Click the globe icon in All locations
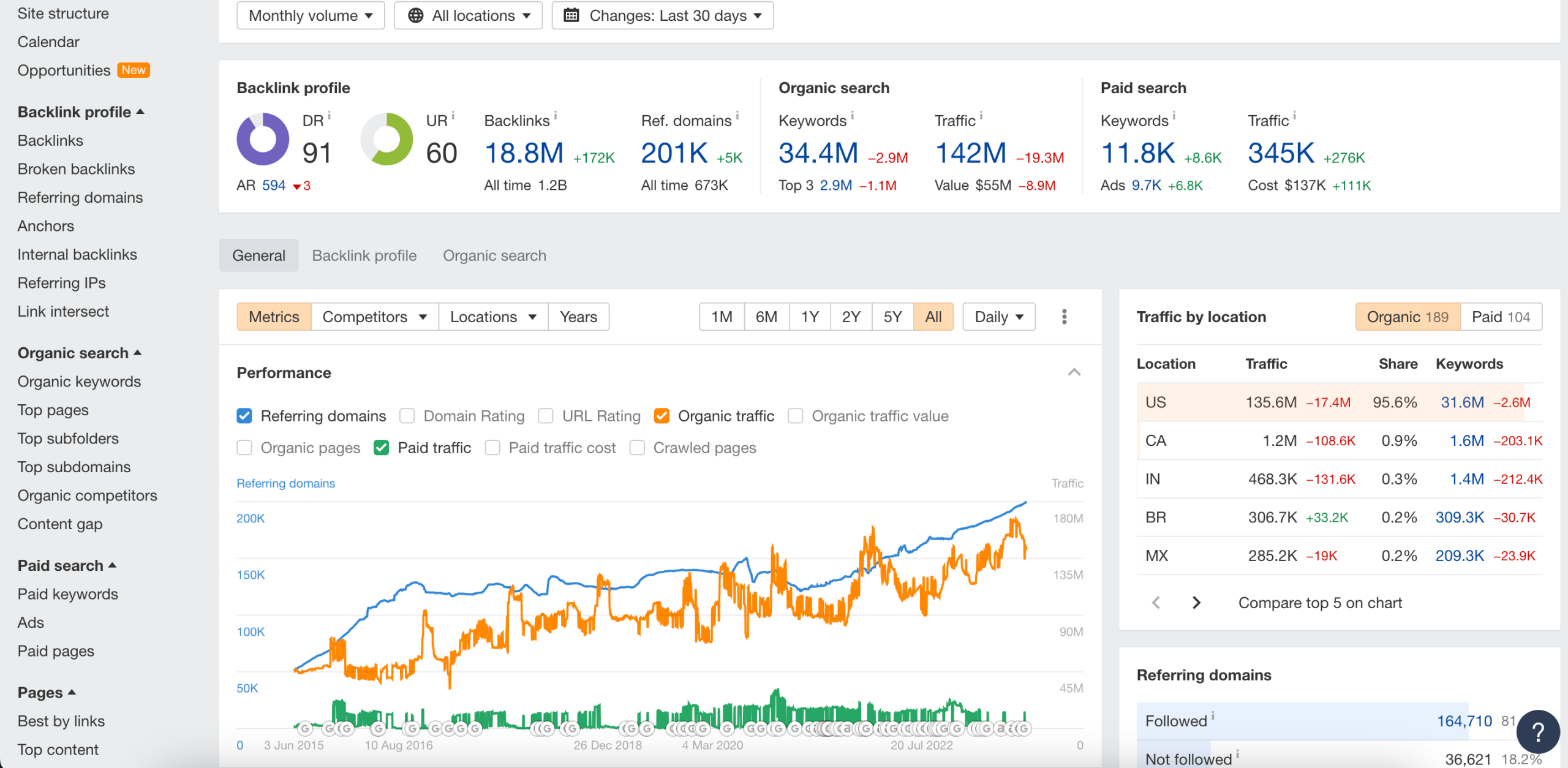 coord(415,15)
